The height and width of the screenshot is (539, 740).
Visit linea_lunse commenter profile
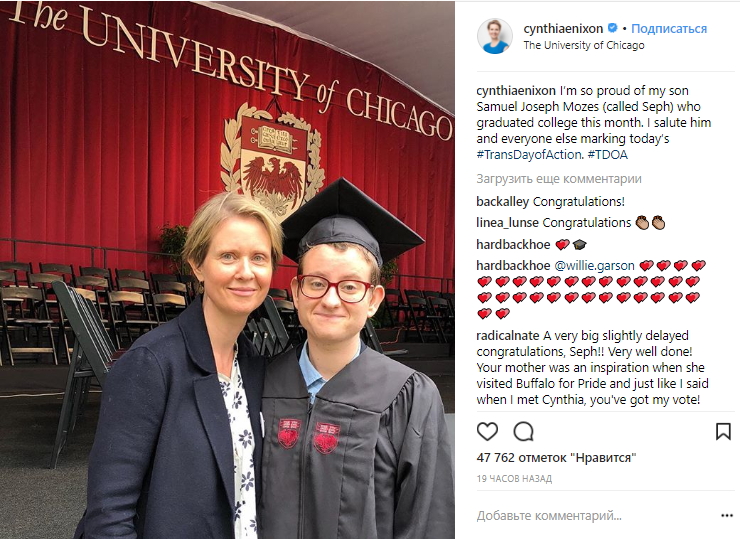[508, 222]
